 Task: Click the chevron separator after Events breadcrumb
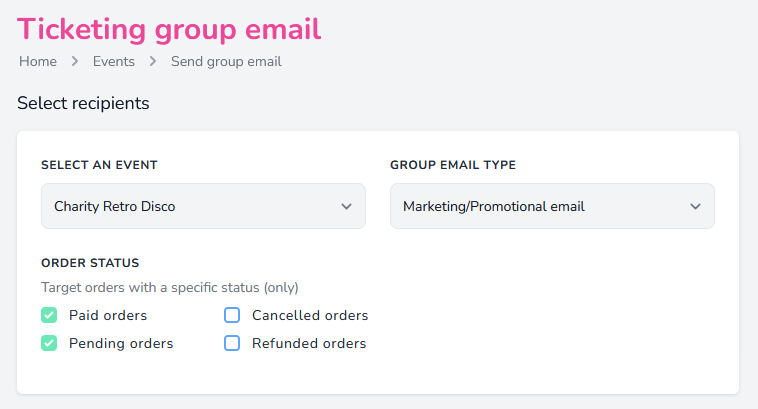tap(153, 62)
